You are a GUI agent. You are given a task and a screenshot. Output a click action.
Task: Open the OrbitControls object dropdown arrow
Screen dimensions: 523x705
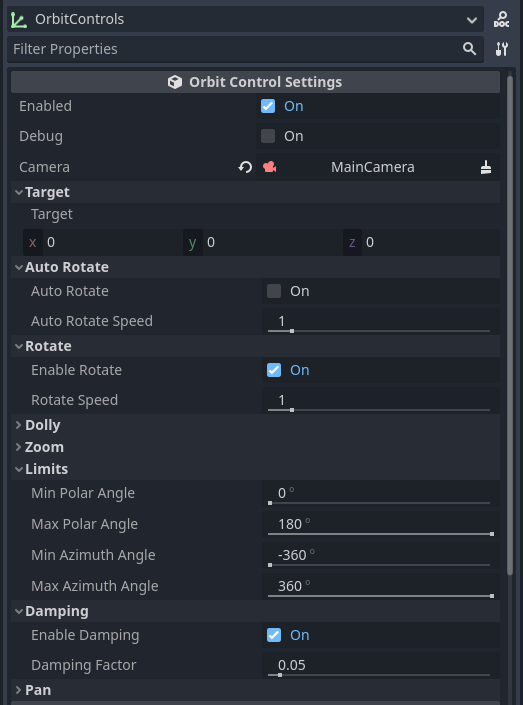point(472,20)
